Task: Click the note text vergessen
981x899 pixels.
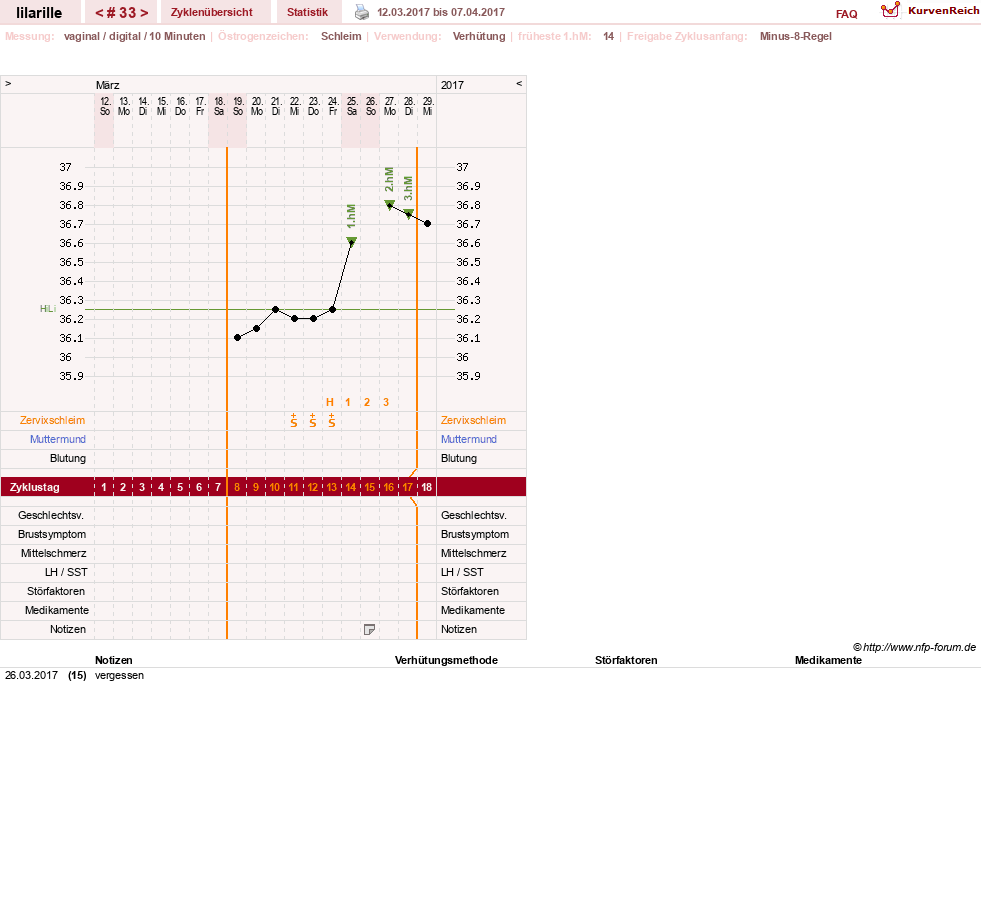Action: (119, 676)
